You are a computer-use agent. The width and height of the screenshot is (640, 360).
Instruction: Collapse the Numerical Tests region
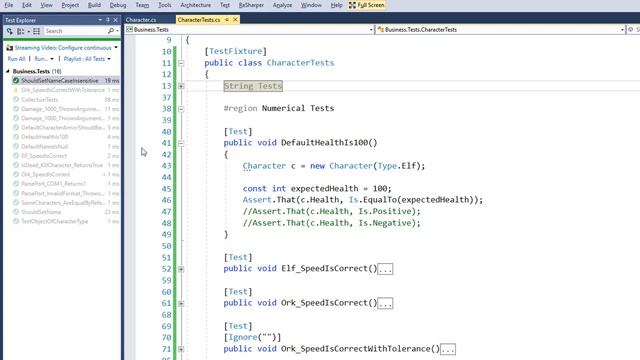point(181,109)
